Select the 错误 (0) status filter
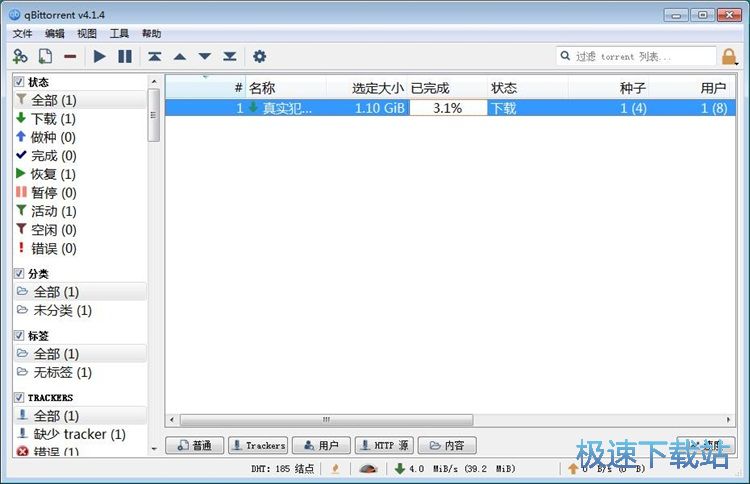 tap(80, 249)
